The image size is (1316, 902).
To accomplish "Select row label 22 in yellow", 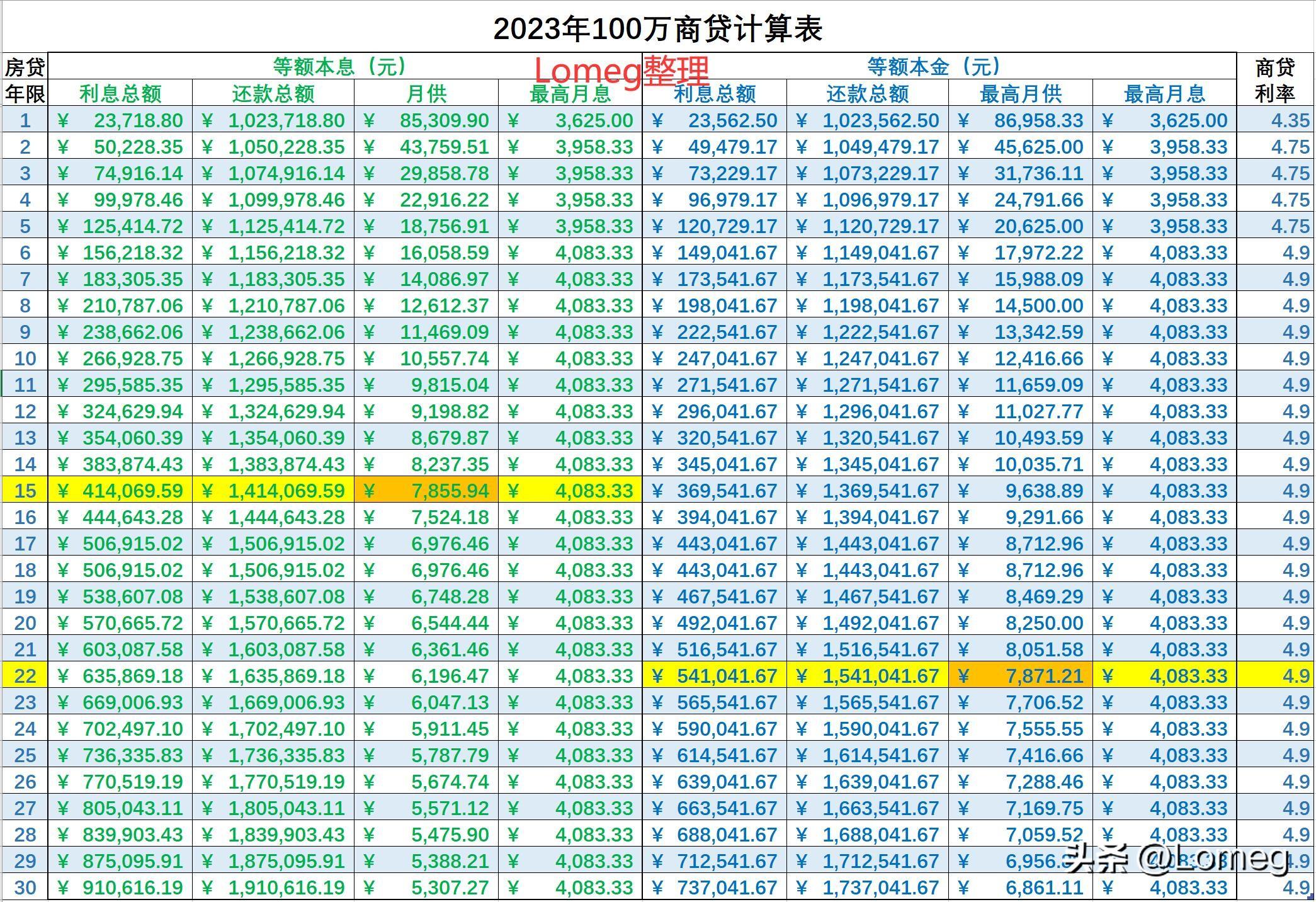I will [26, 676].
